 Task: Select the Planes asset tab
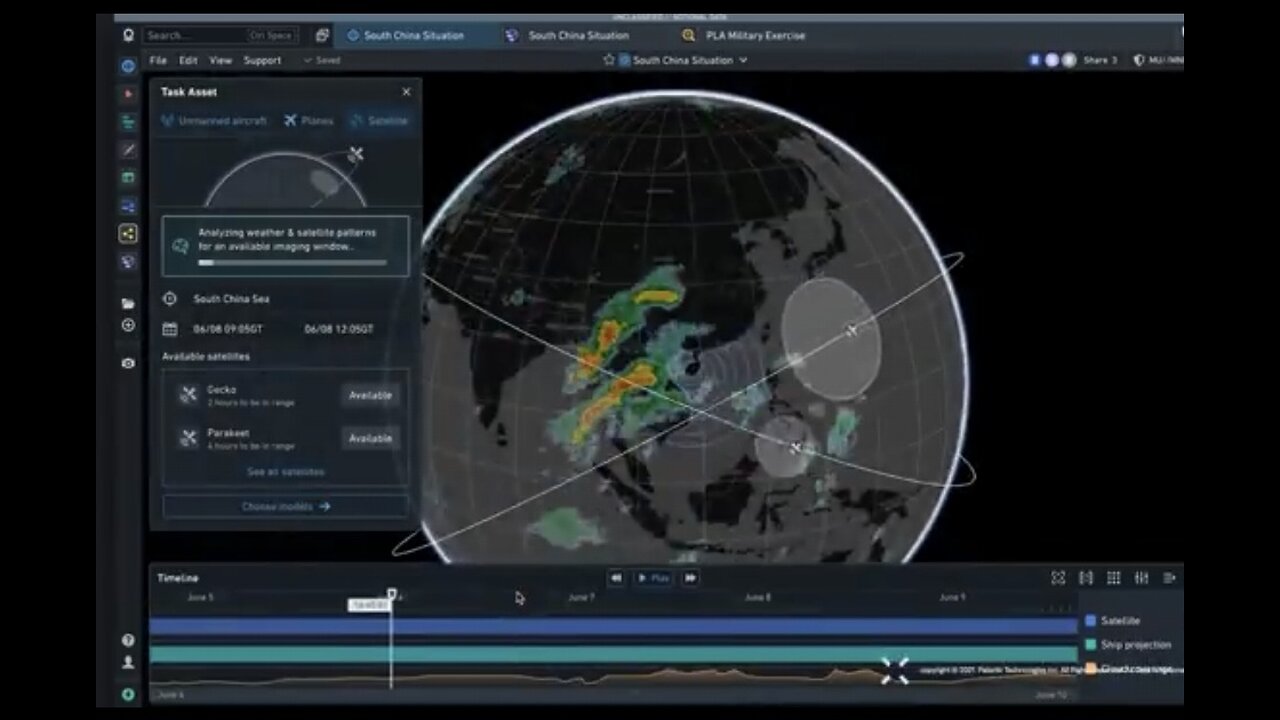[309, 121]
